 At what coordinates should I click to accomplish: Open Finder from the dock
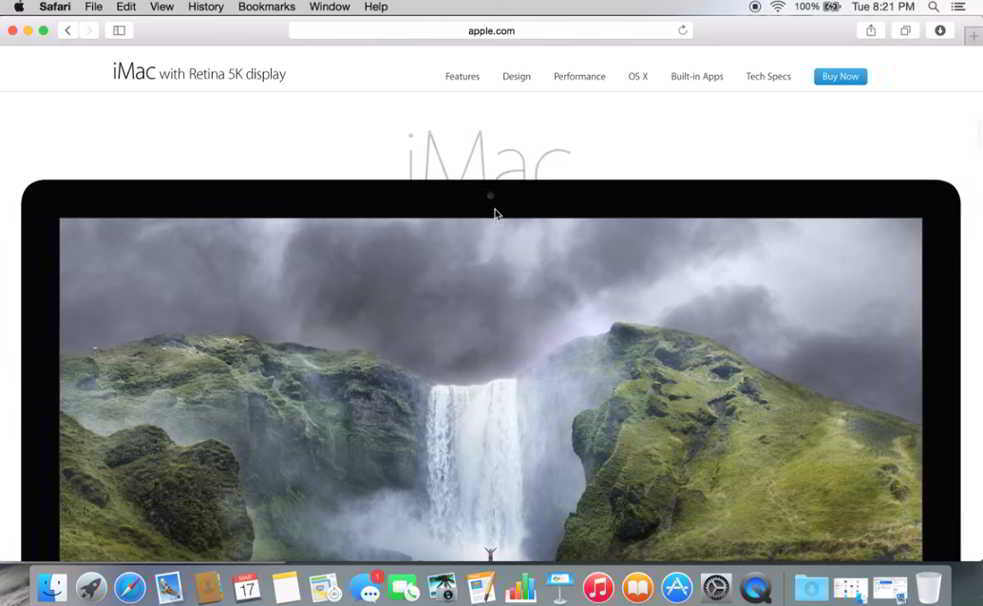click(x=52, y=588)
